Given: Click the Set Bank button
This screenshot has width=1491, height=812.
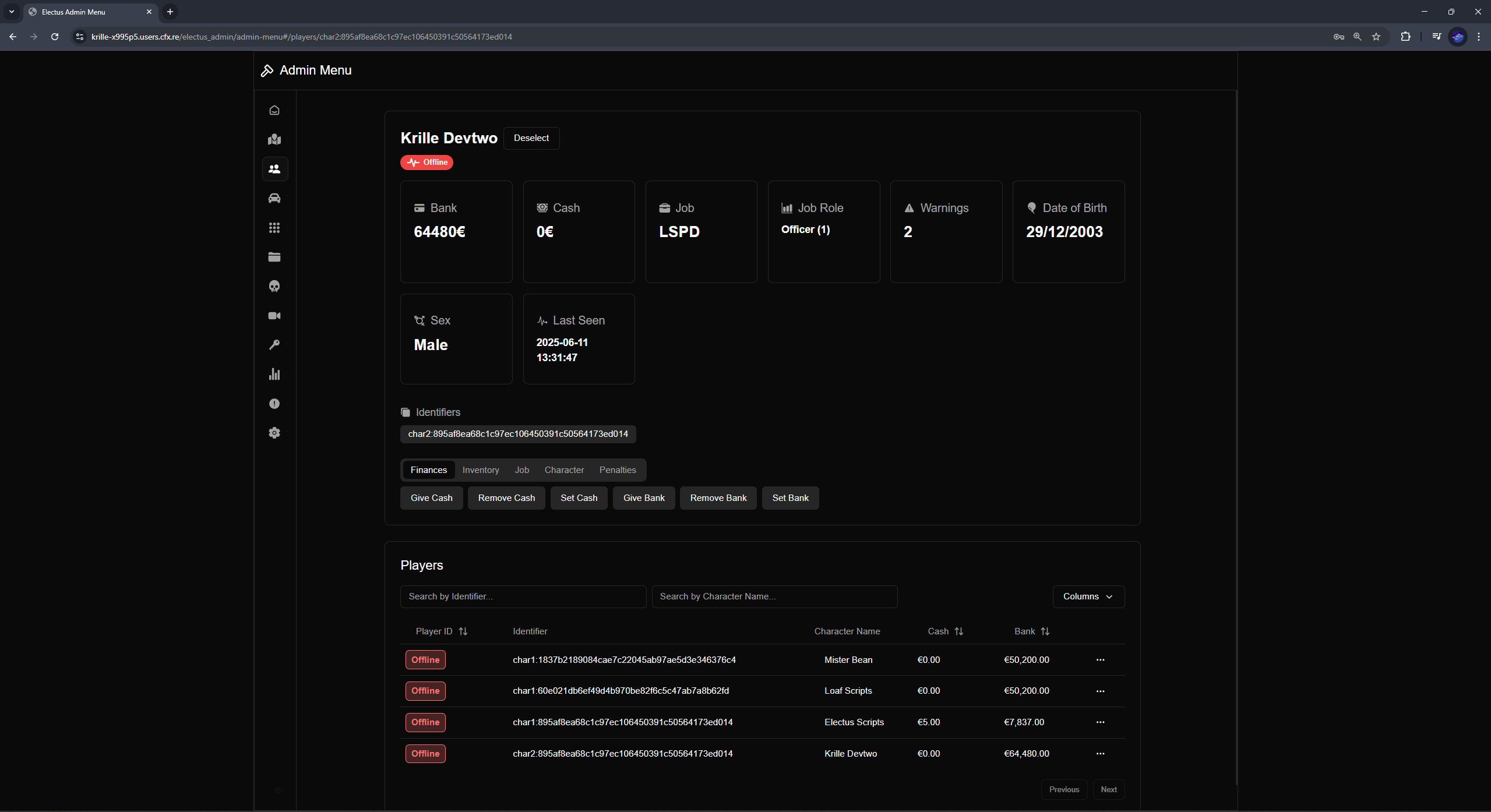Looking at the screenshot, I should point(790,497).
